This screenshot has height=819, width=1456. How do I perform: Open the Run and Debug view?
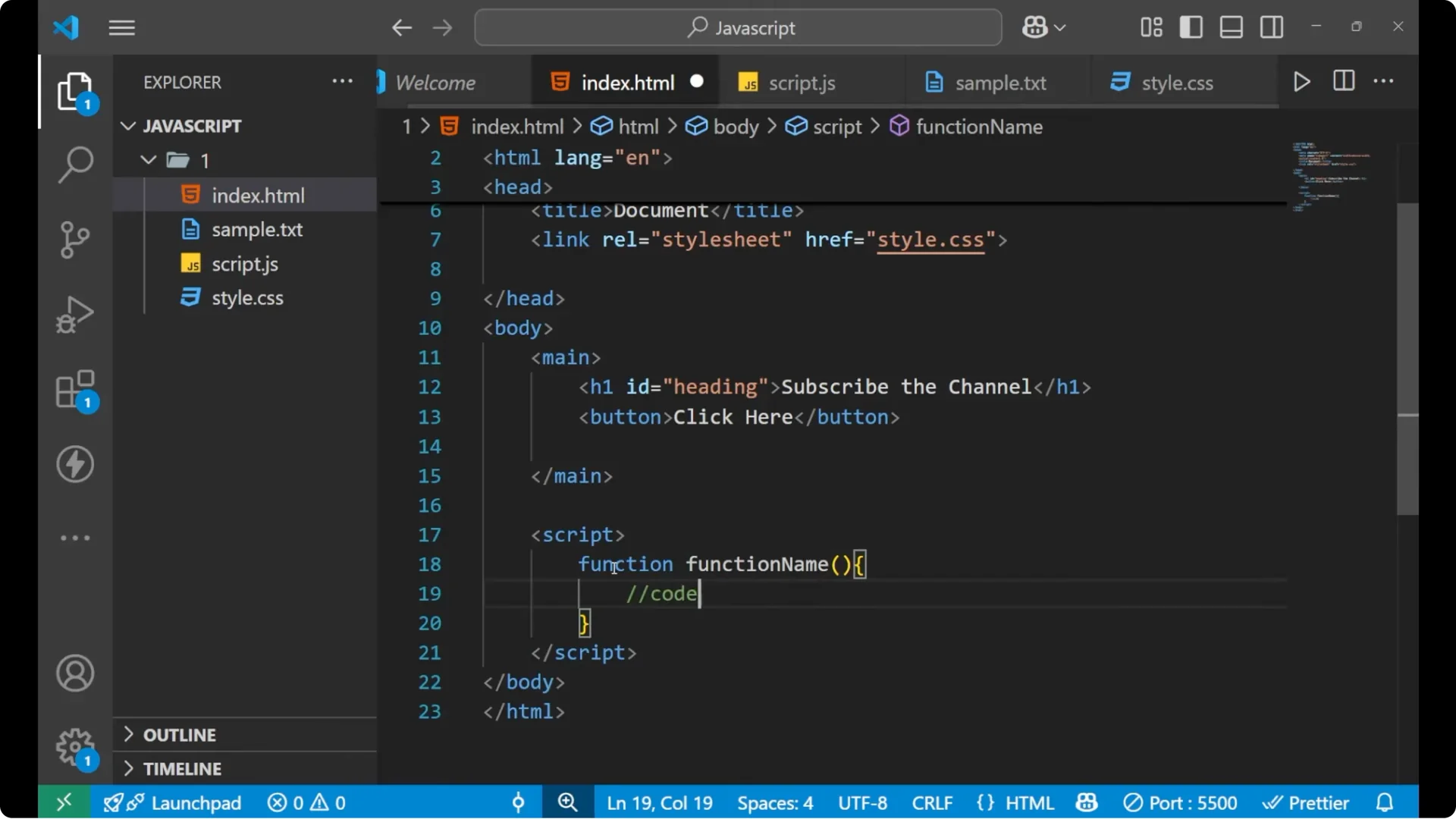point(75,314)
